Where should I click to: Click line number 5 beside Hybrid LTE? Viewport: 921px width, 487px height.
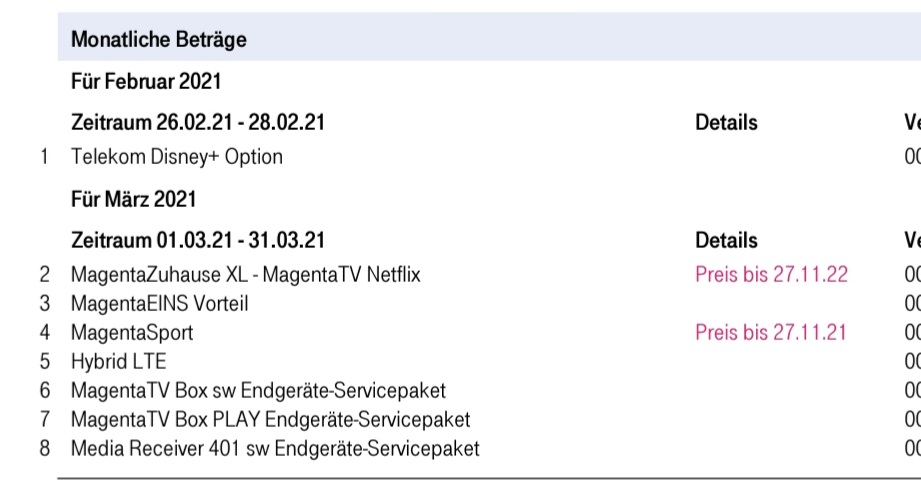(45, 361)
